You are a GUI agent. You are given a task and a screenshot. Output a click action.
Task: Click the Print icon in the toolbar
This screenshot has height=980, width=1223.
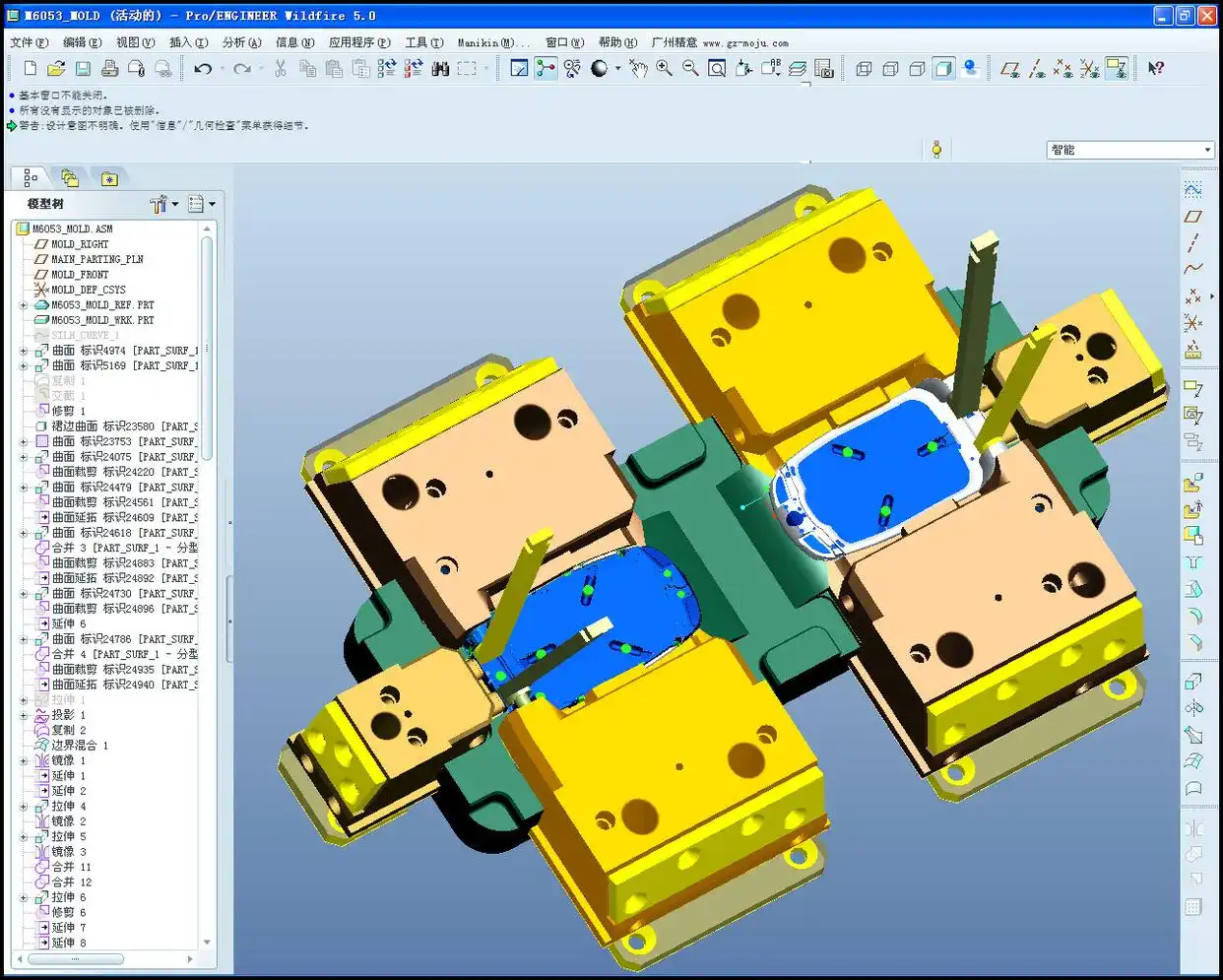pos(109,68)
